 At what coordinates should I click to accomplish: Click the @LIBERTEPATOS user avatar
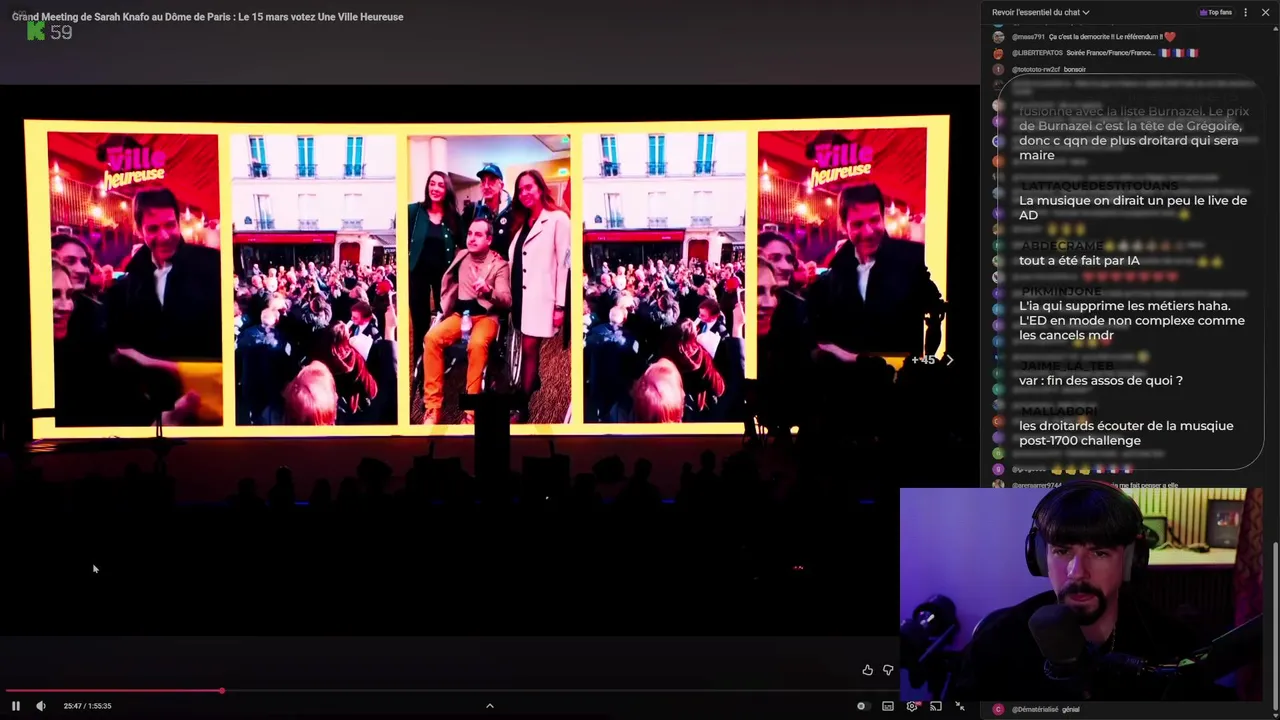[998, 53]
